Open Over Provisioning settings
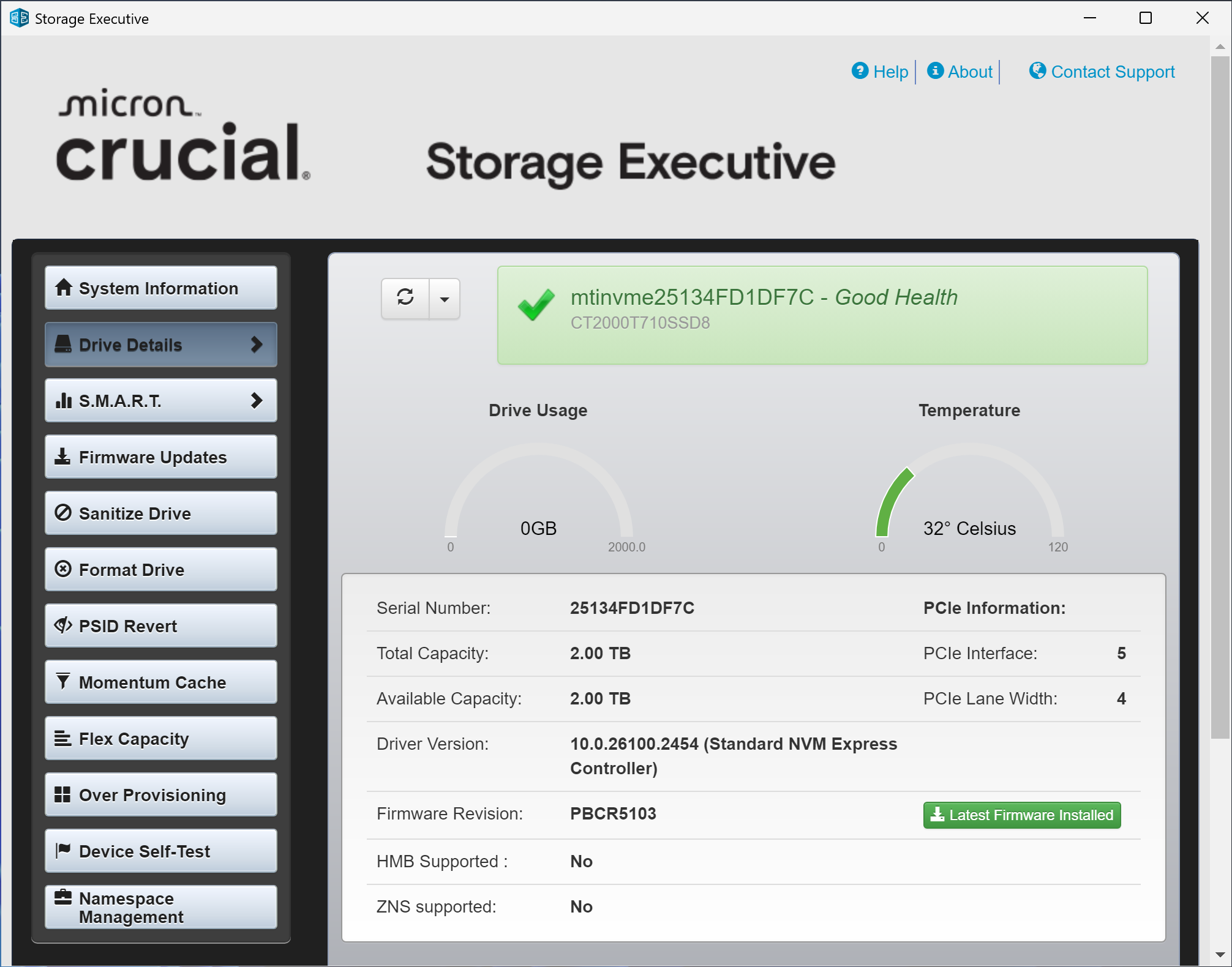This screenshot has height=967, width=1232. point(161,794)
